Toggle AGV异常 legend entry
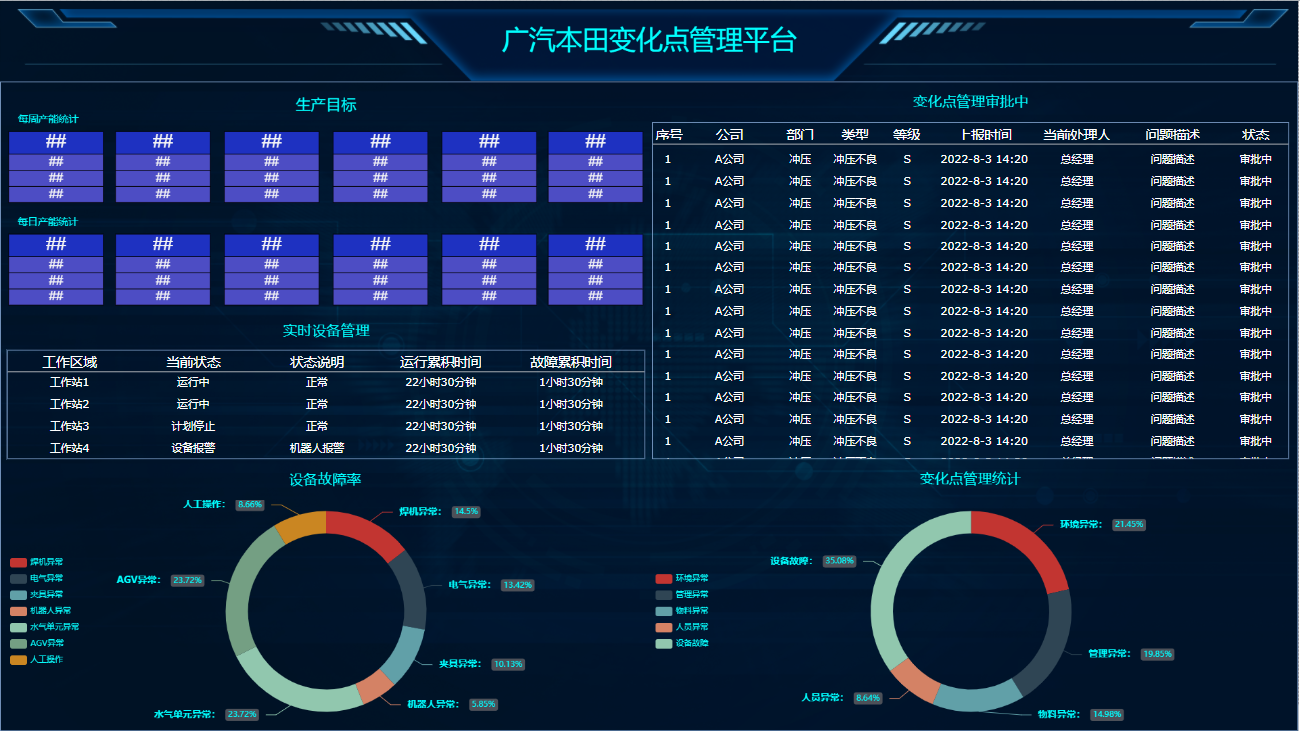Viewport: 1300px width, 731px height. (37, 643)
